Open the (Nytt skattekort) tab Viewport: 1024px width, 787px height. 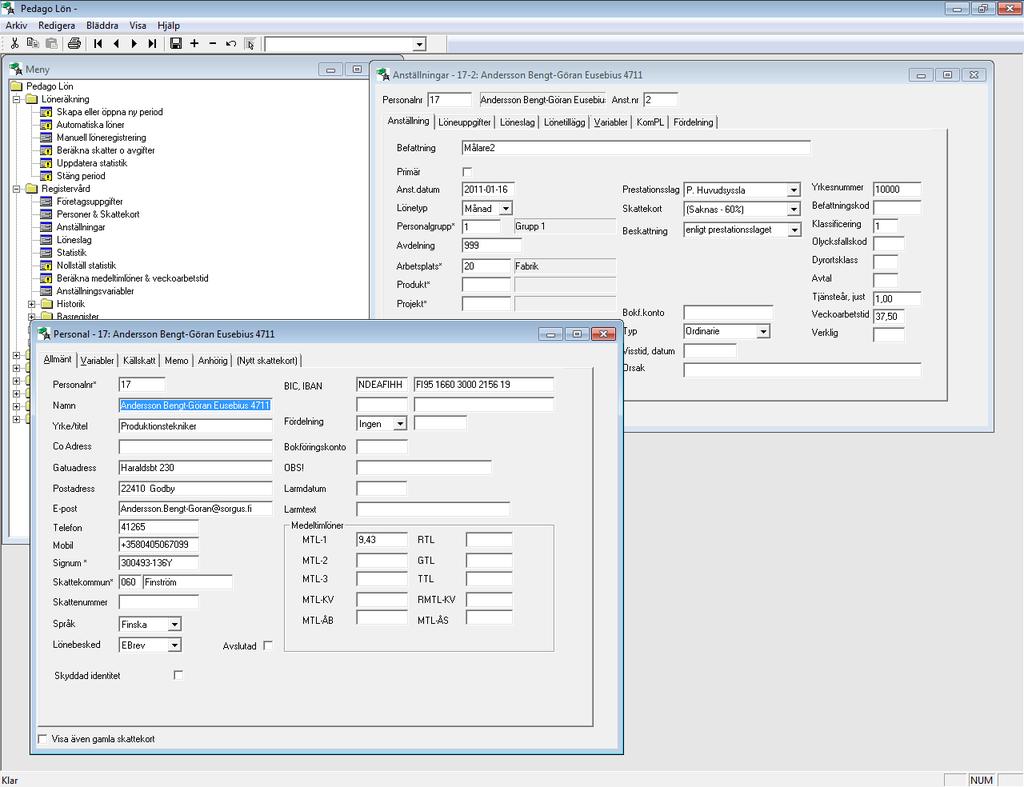(267, 361)
